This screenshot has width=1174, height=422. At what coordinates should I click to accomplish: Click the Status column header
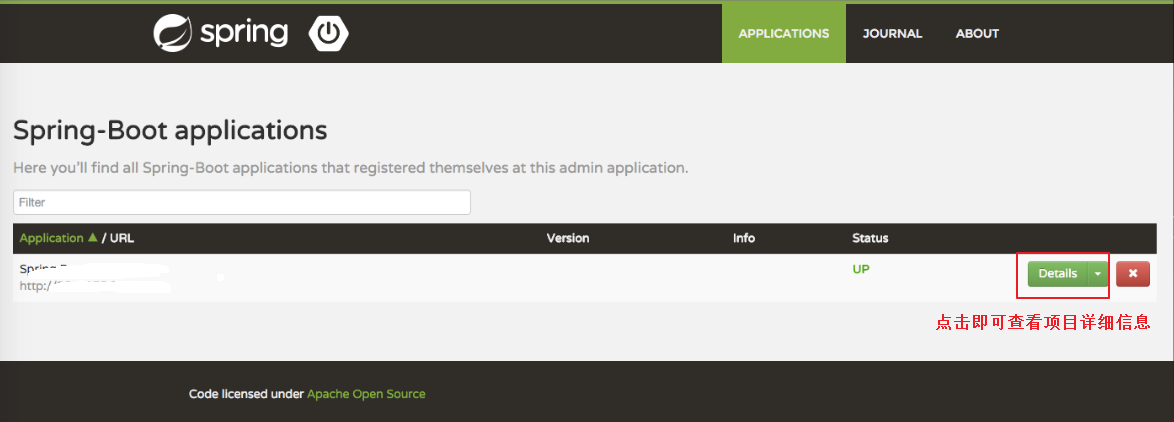pyautogui.click(x=870, y=238)
